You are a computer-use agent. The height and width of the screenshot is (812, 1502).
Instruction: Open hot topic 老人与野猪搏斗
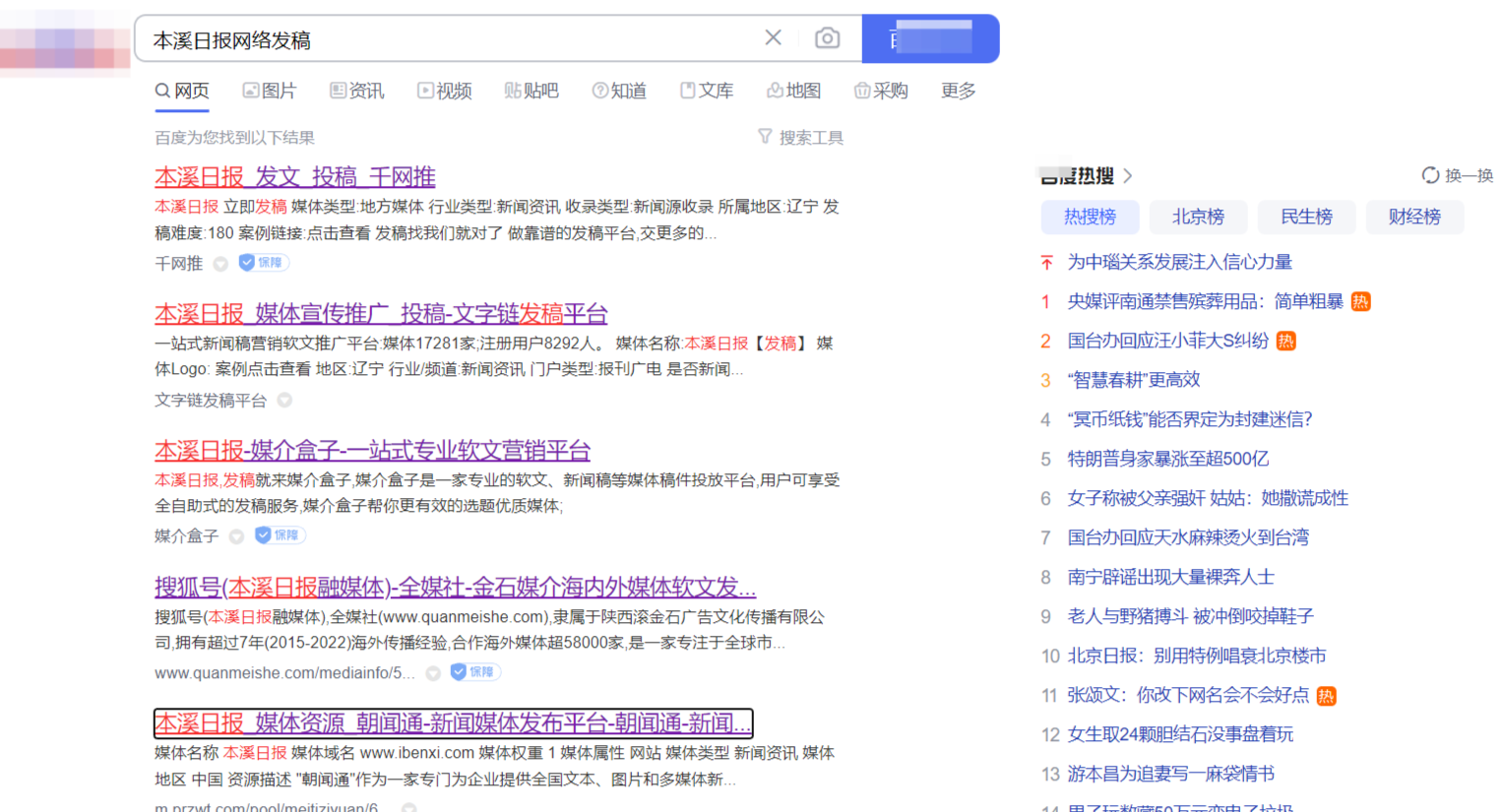1190,616
